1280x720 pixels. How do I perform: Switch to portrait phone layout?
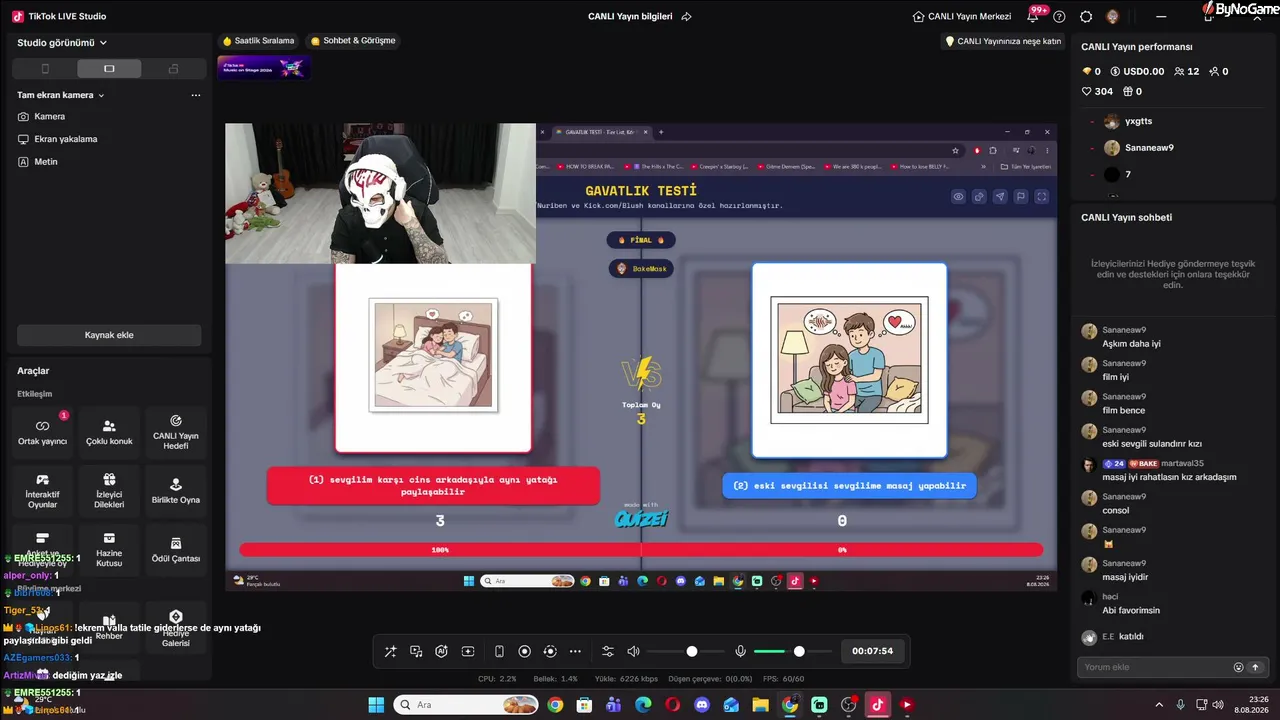[45, 69]
